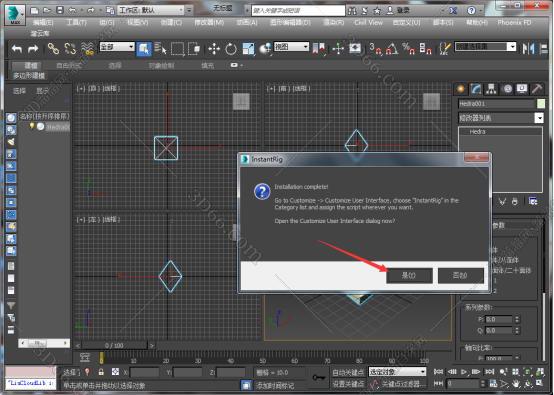Open the Phoenix FD menu
This screenshot has width=554, height=395.
coord(514,23)
